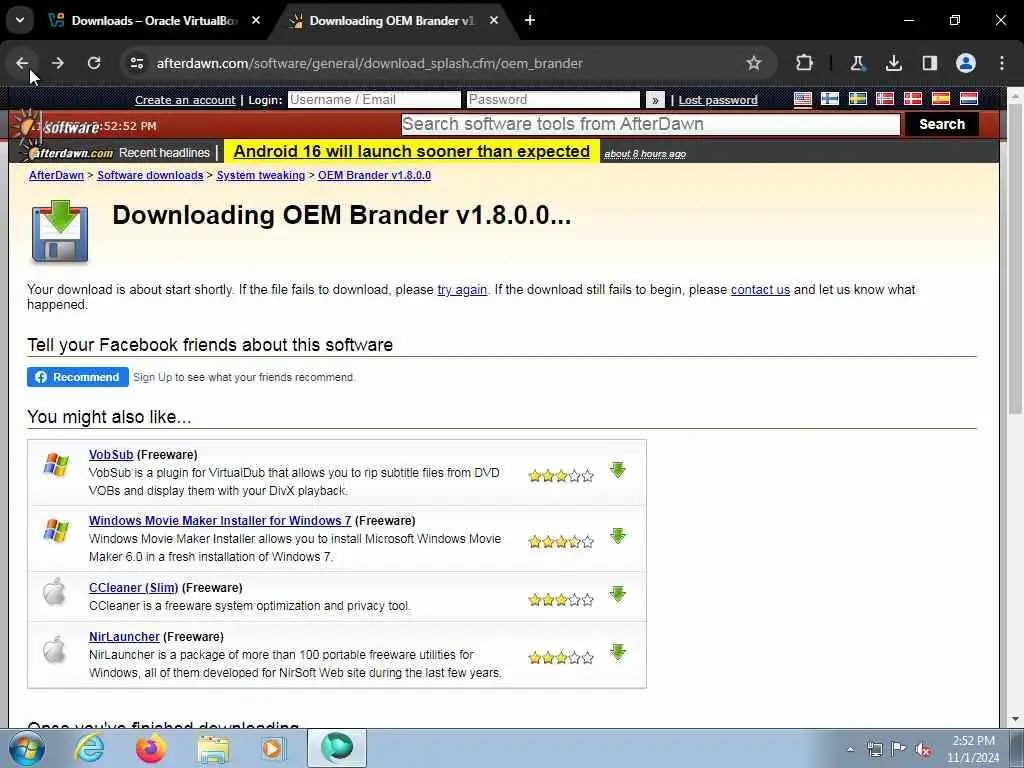
Task: Focus the Username / Email field
Action: 374,99
